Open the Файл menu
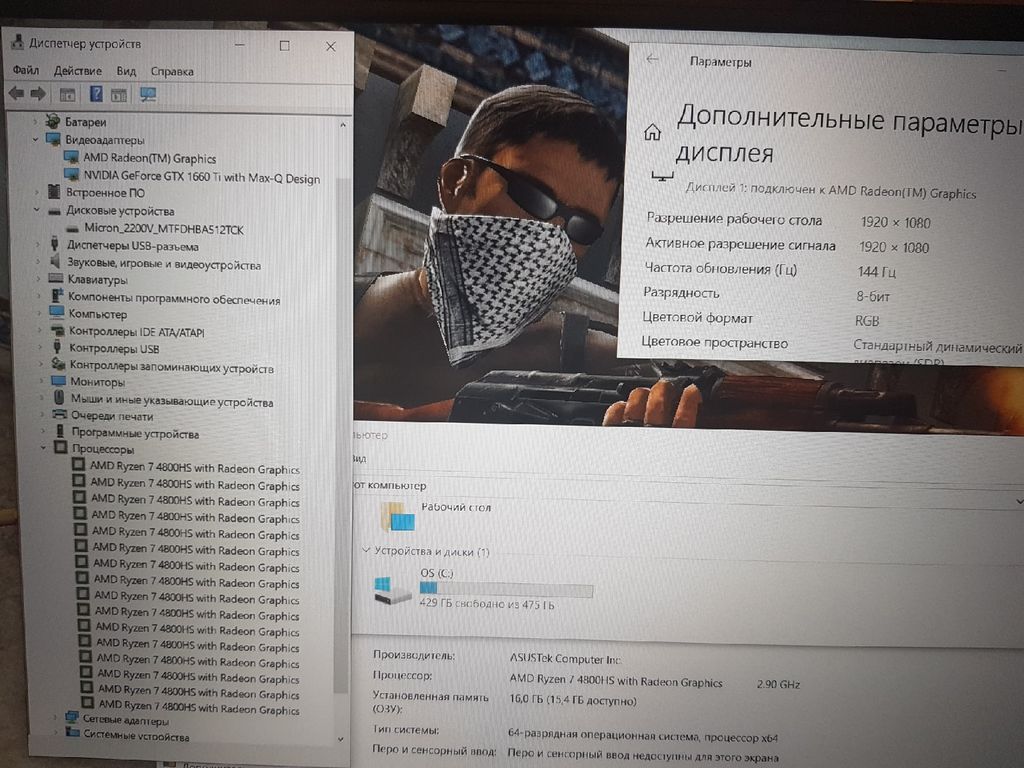This screenshot has width=1024, height=768. coord(25,70)
